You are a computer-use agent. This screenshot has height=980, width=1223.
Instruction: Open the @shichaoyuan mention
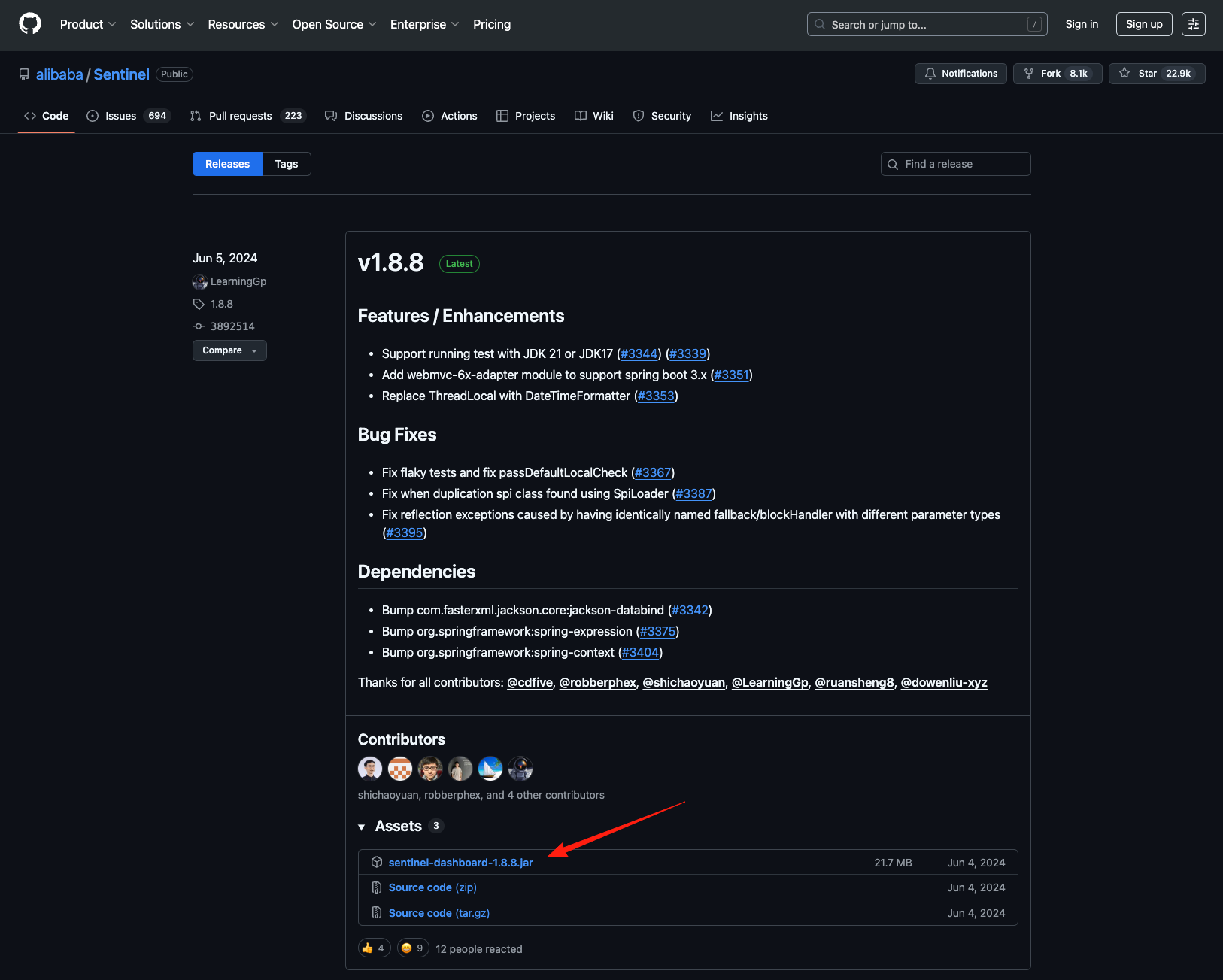coord(684,682)
